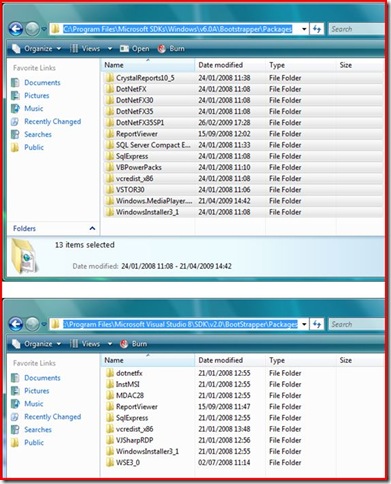Click Search box in top window
The height and width of the screenshot is (484, 391).
(x=357, y=29)
